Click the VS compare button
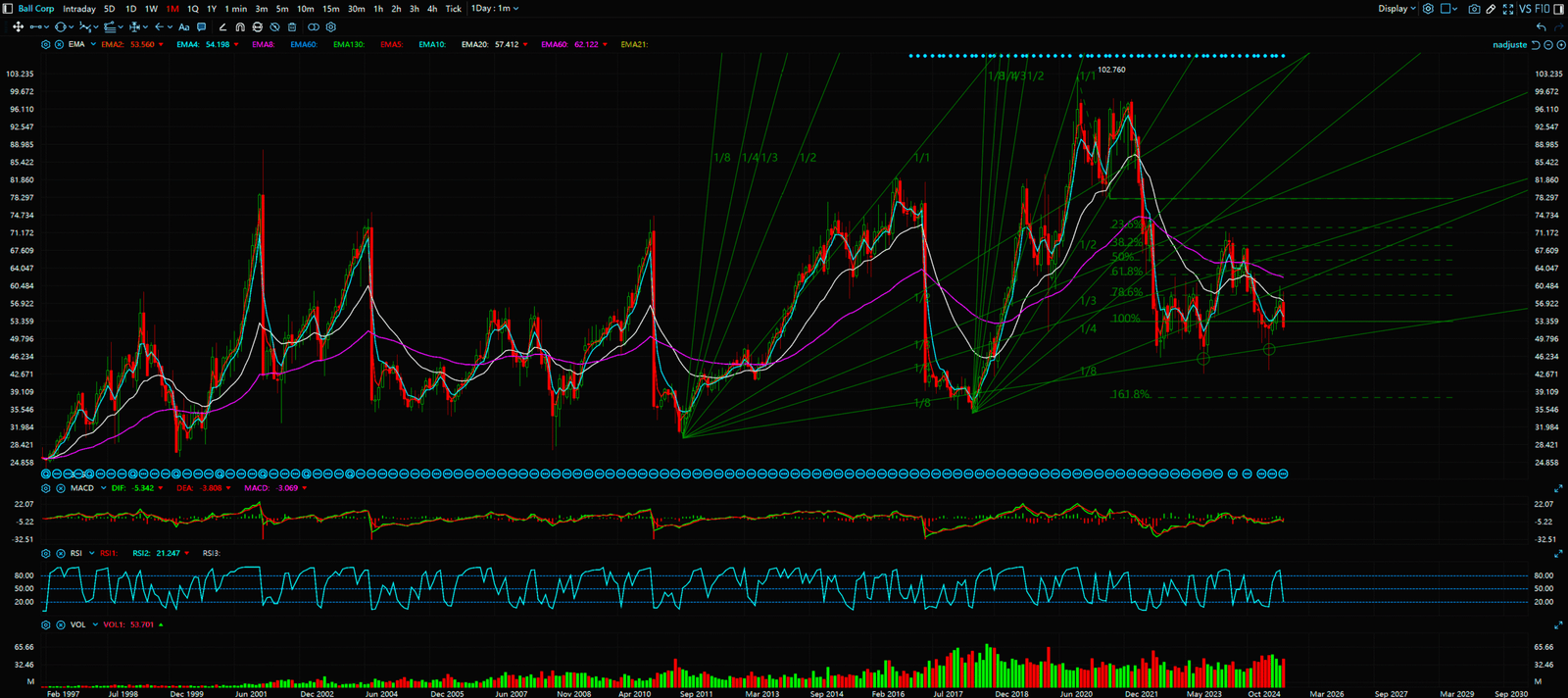Screen dimensions: 1568x698 1526,9
